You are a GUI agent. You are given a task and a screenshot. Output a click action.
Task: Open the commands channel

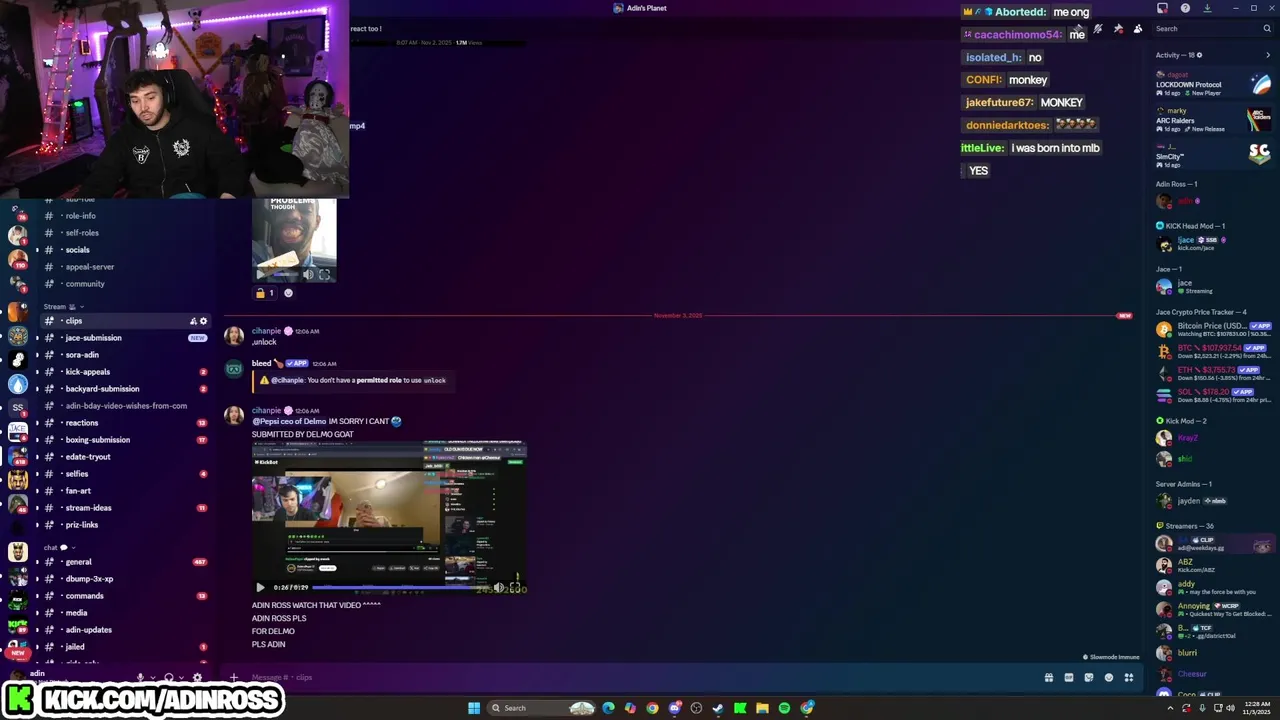(x=124, y=596)
